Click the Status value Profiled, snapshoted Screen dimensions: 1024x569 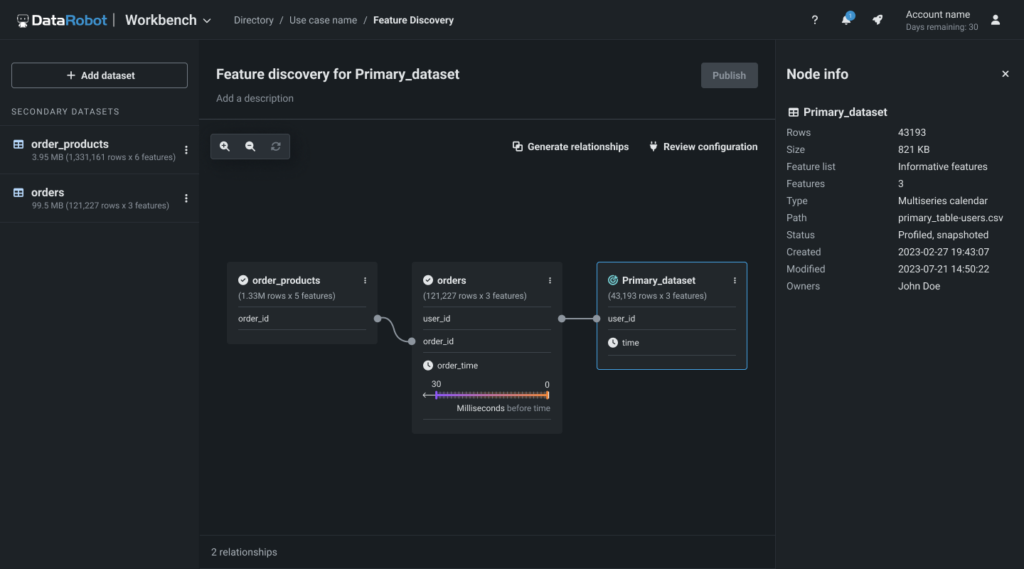click(943, 235)
